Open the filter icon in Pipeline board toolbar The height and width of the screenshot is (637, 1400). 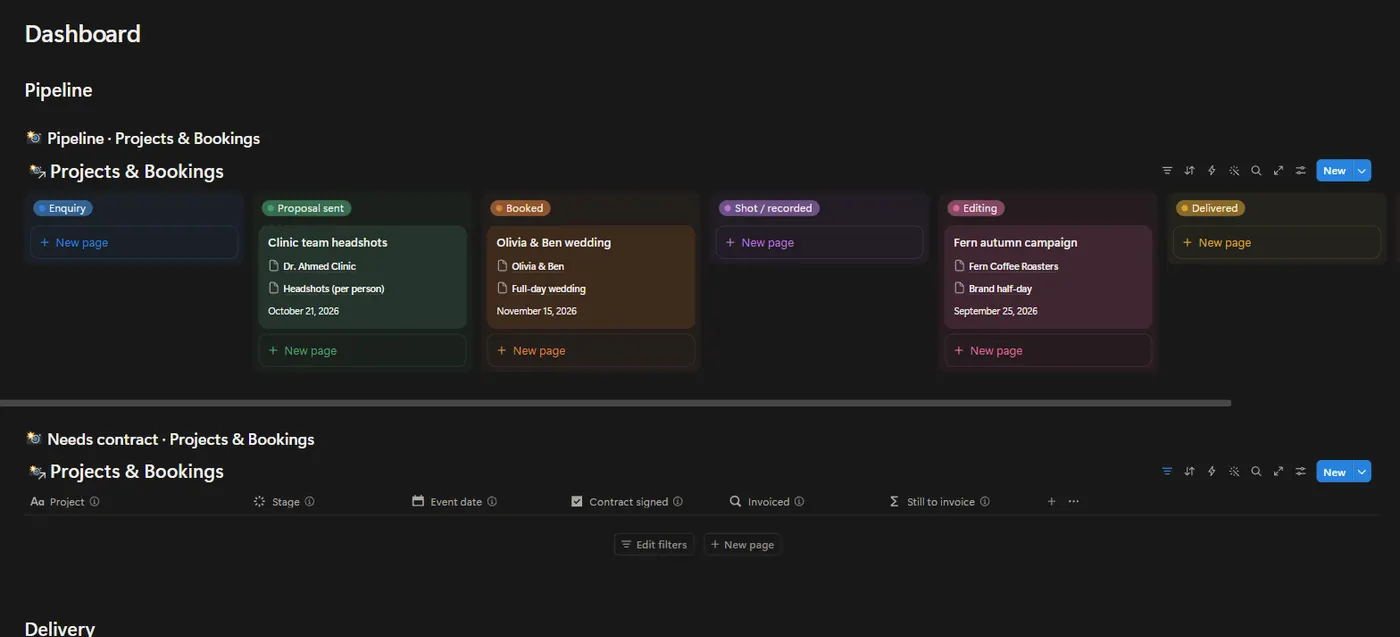click(x=1167, y=171)
